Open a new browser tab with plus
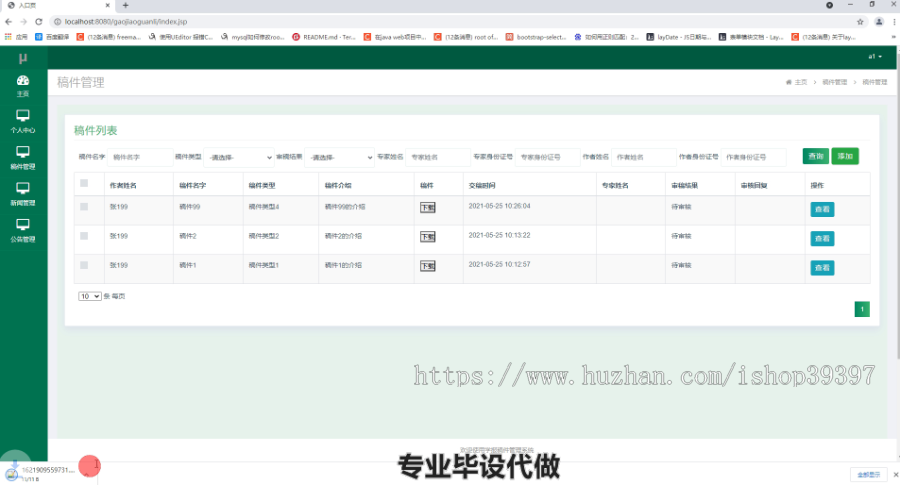 (x=125, y=5)
